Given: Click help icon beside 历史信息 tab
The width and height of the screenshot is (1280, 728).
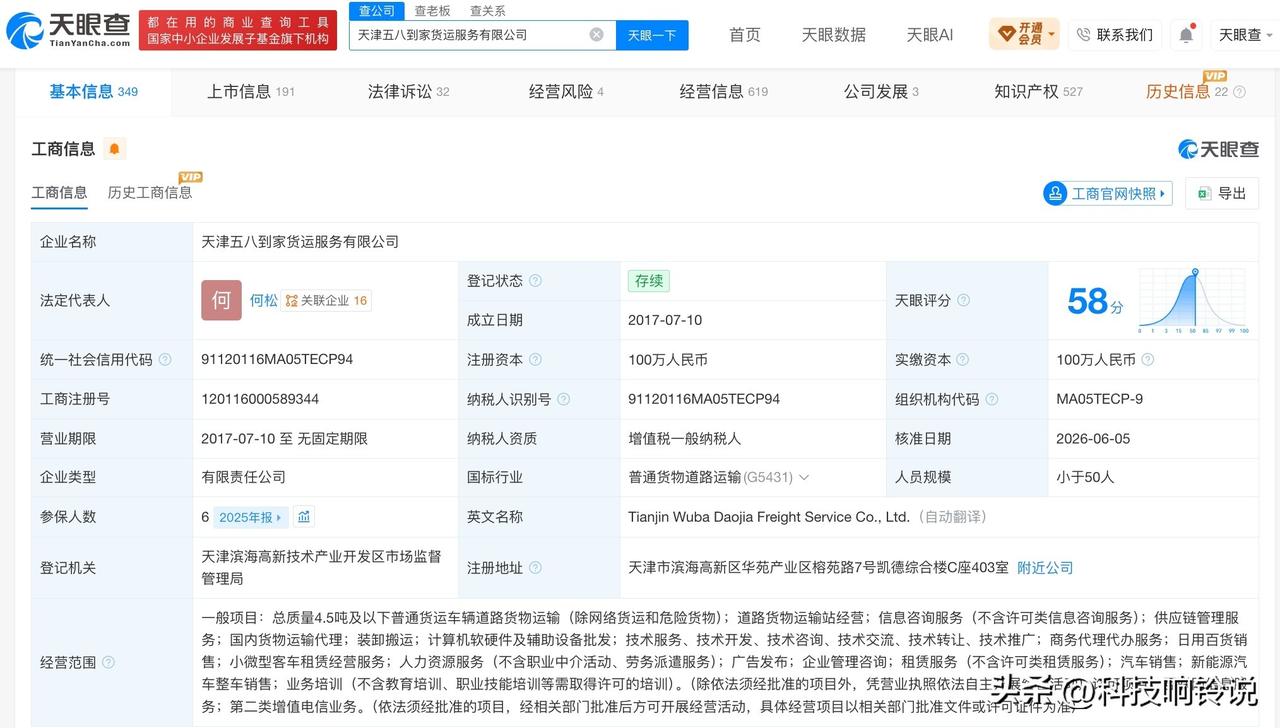Looking at the screenshot, I should (x=1240, y=92).
